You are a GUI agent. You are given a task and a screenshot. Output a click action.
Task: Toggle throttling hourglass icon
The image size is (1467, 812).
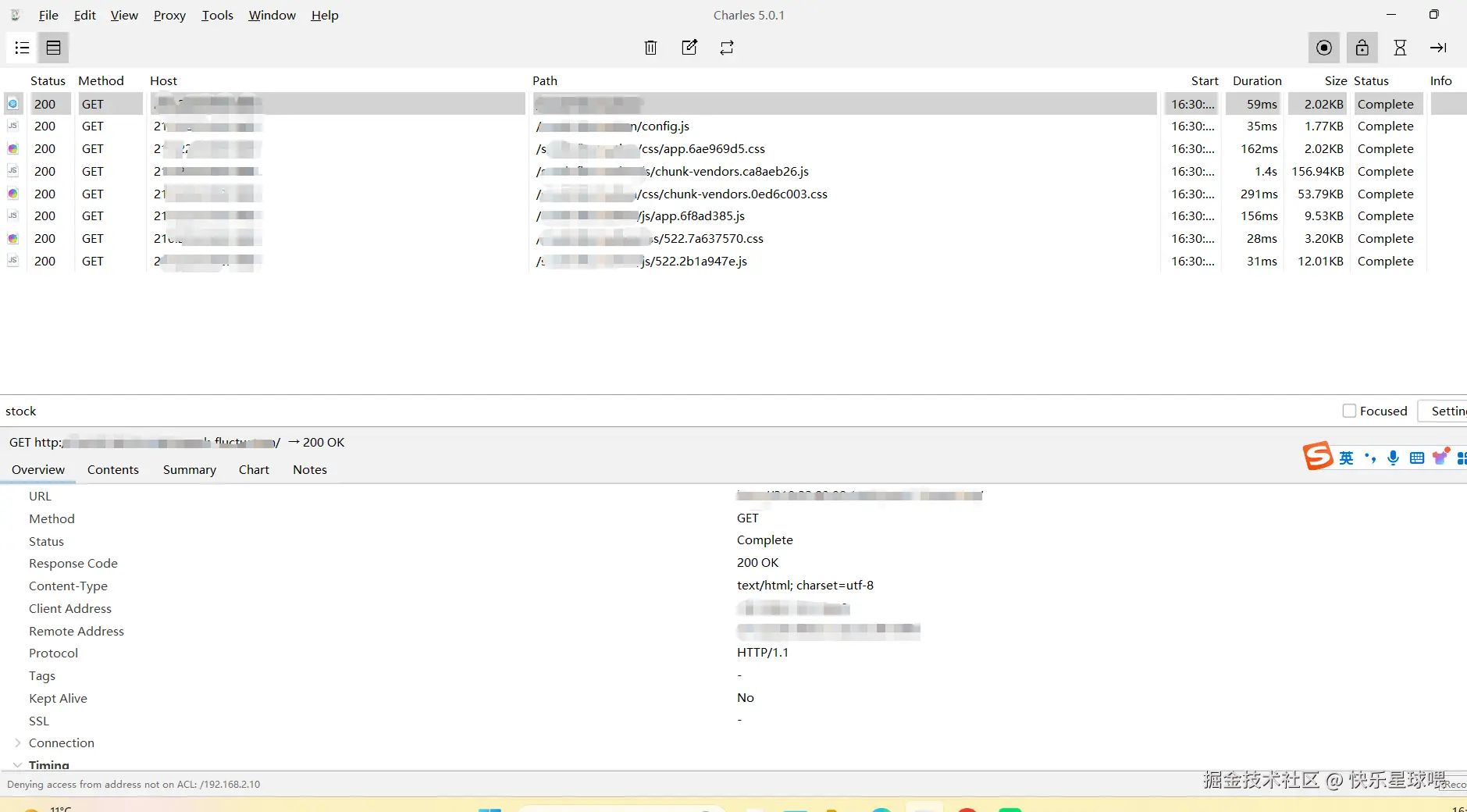tap(1400, 48)
